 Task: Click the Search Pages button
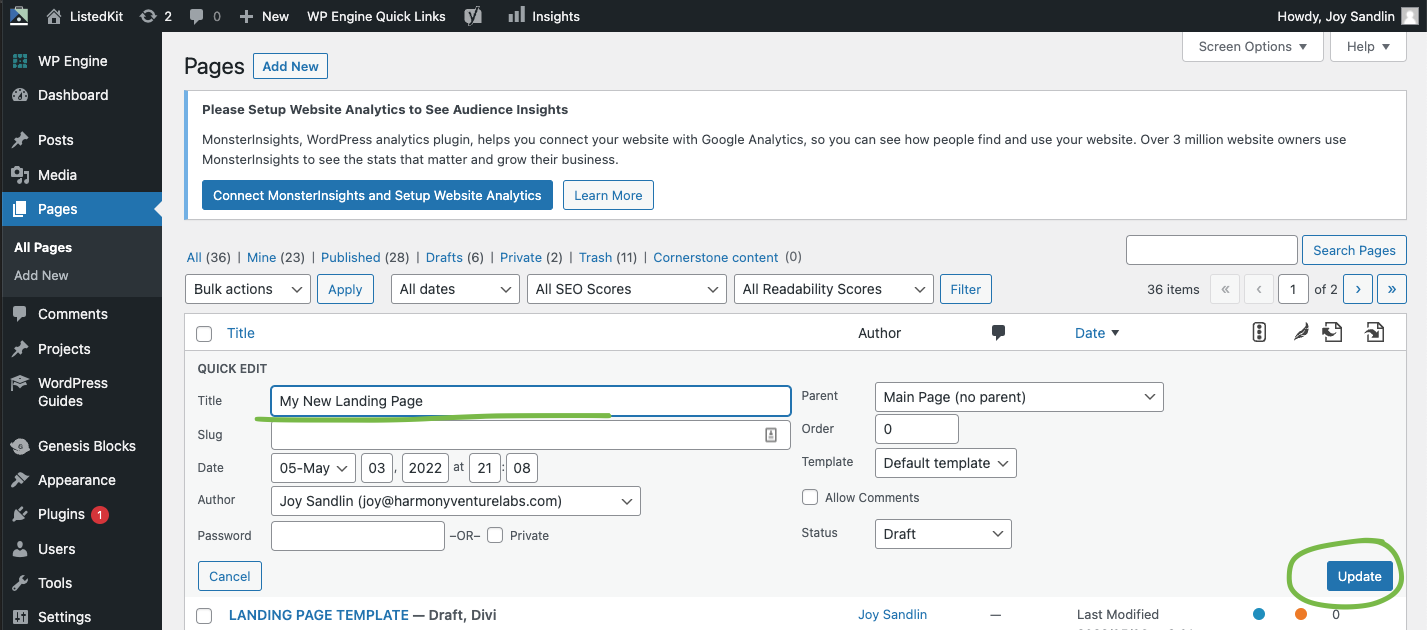click(x=1354, y=250)
